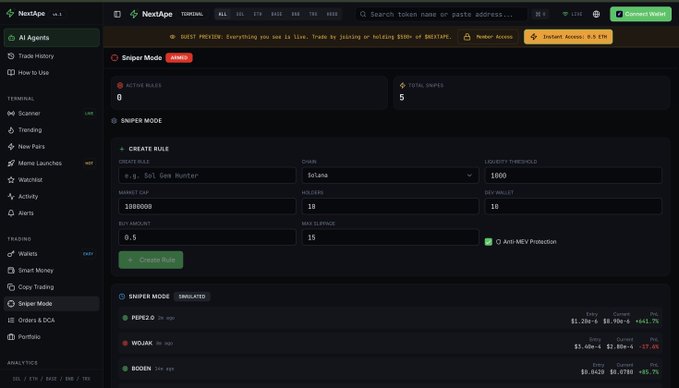Viewport: 679px width, 388px height.
Task: Select the BASE chain filter tab
Action: [277, 14]
